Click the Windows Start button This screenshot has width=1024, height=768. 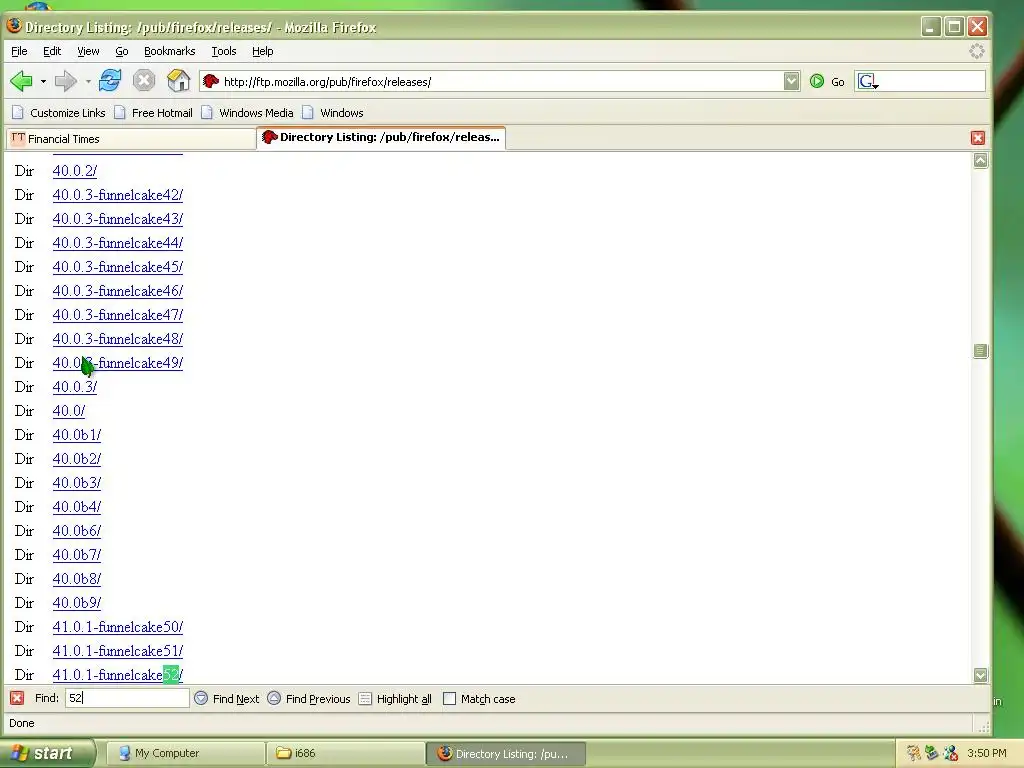coord(46,753)
